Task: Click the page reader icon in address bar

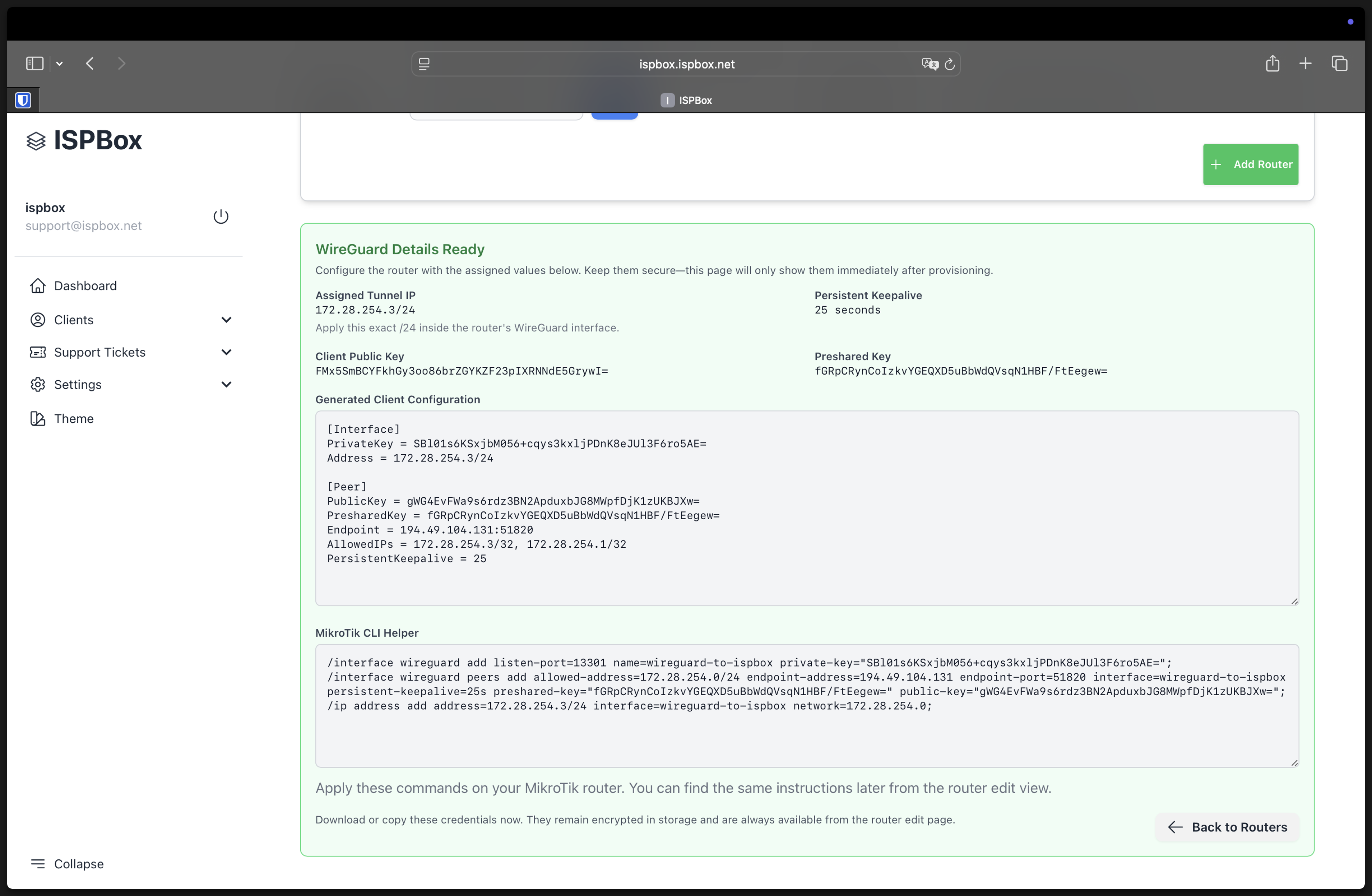Action: click(x=424, y=64)
